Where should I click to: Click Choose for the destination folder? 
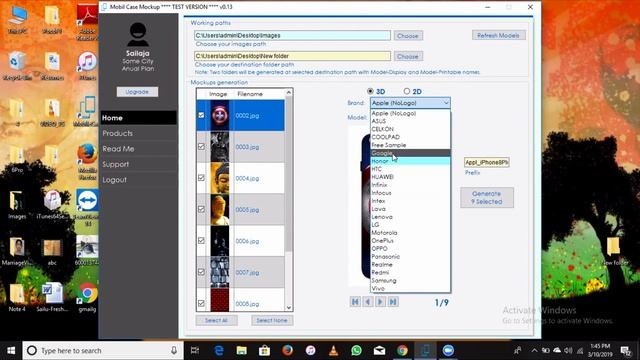[408, 56]
